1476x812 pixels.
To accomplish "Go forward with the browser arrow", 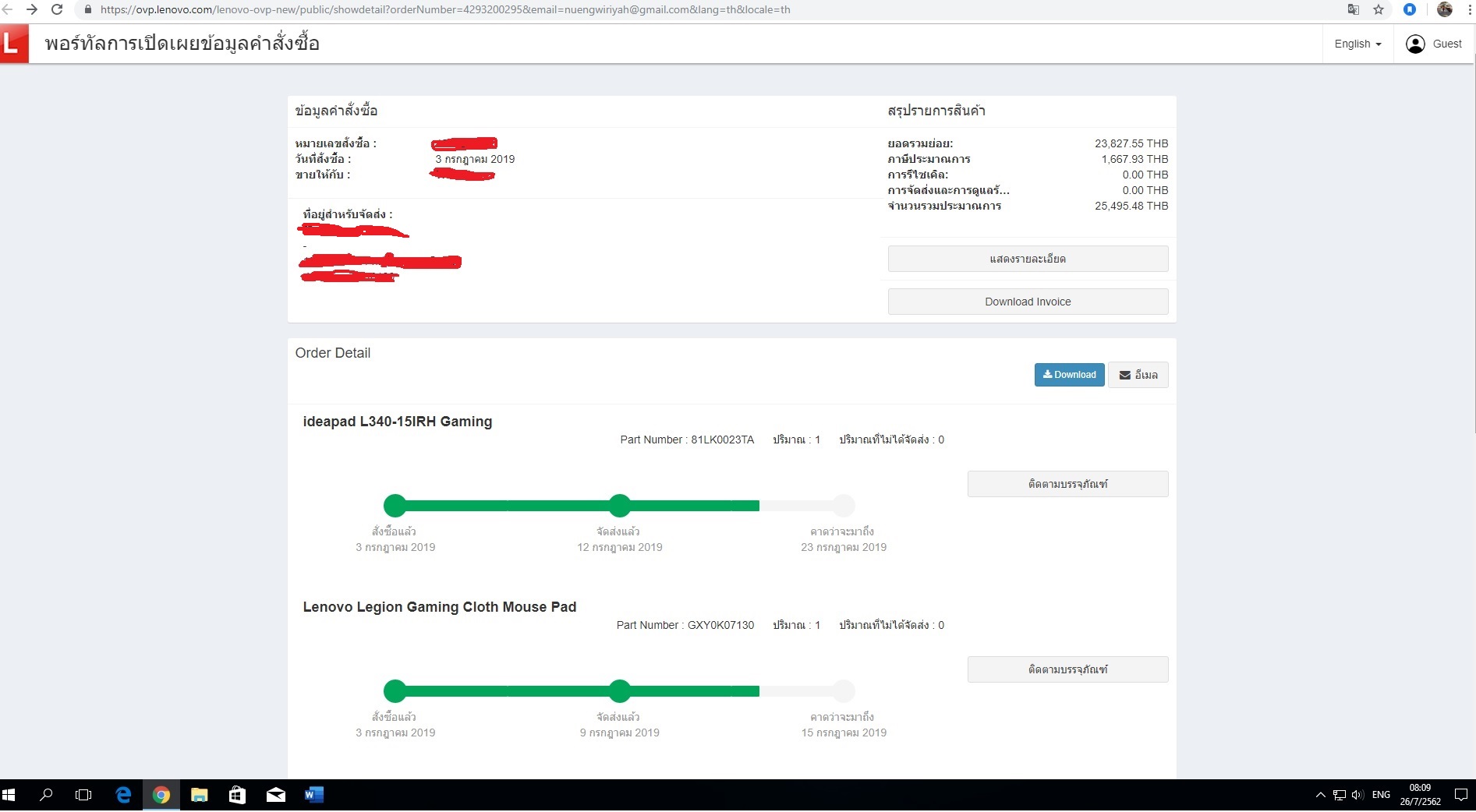I will [32, 9].
